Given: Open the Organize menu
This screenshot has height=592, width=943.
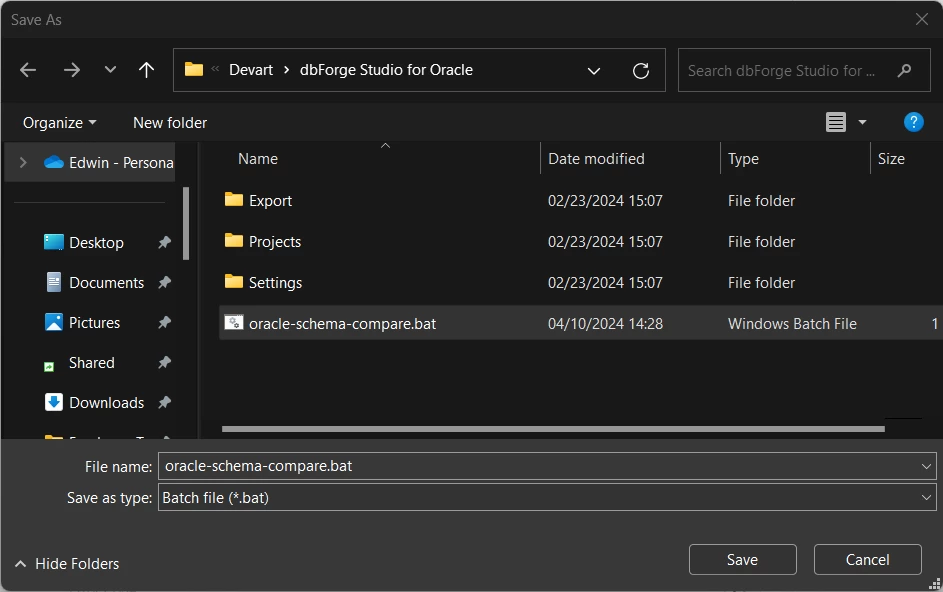Looking at the screenshot, I should coord(59,123).
